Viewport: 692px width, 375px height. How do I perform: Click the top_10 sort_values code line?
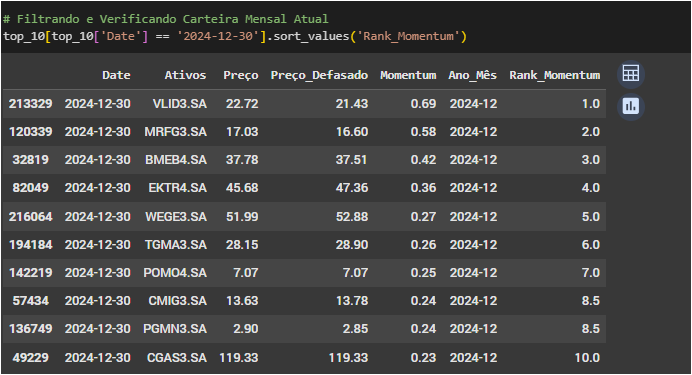point(235,36)
